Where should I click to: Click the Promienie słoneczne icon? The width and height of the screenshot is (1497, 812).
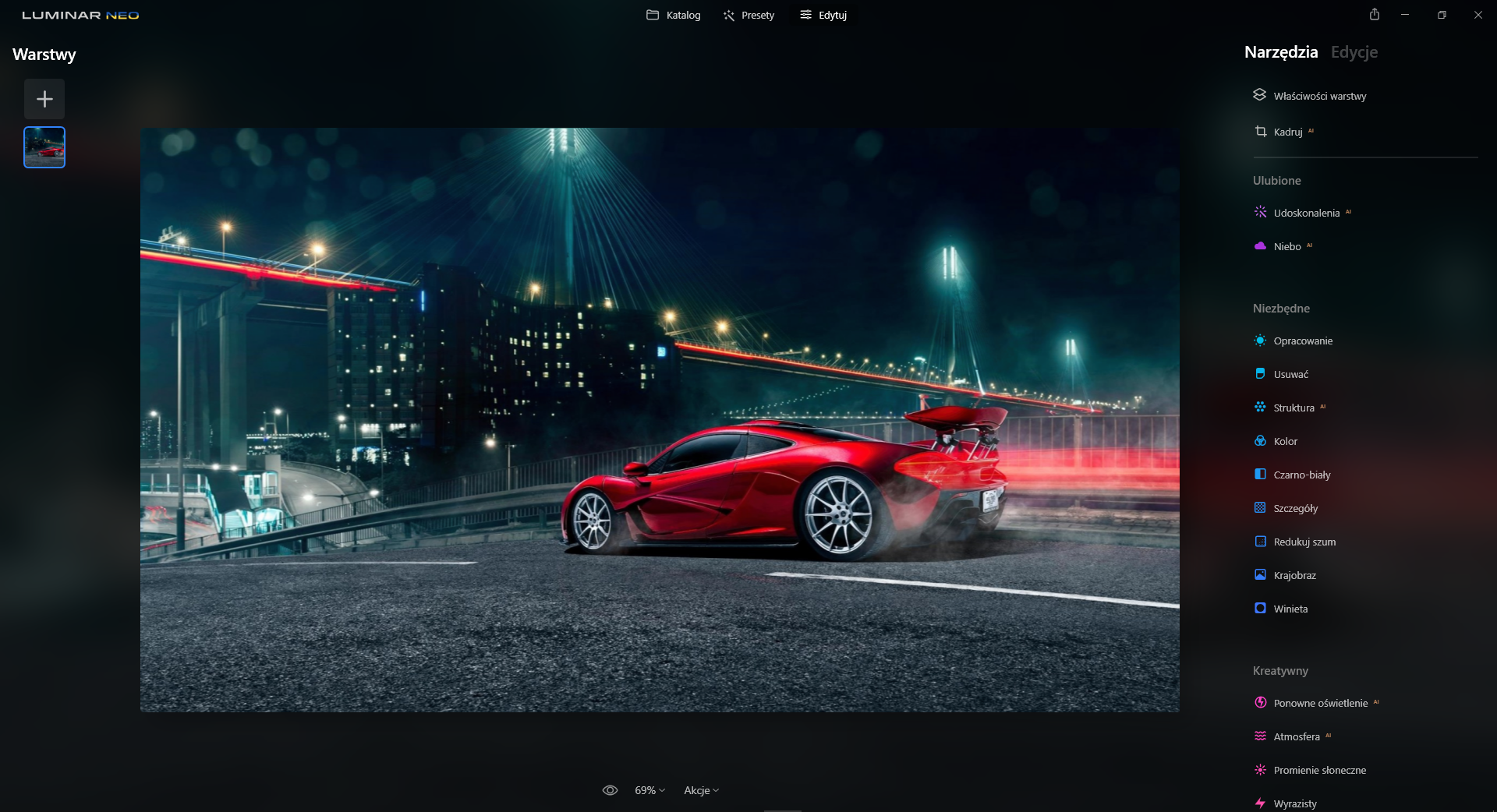click(1260, 769)
